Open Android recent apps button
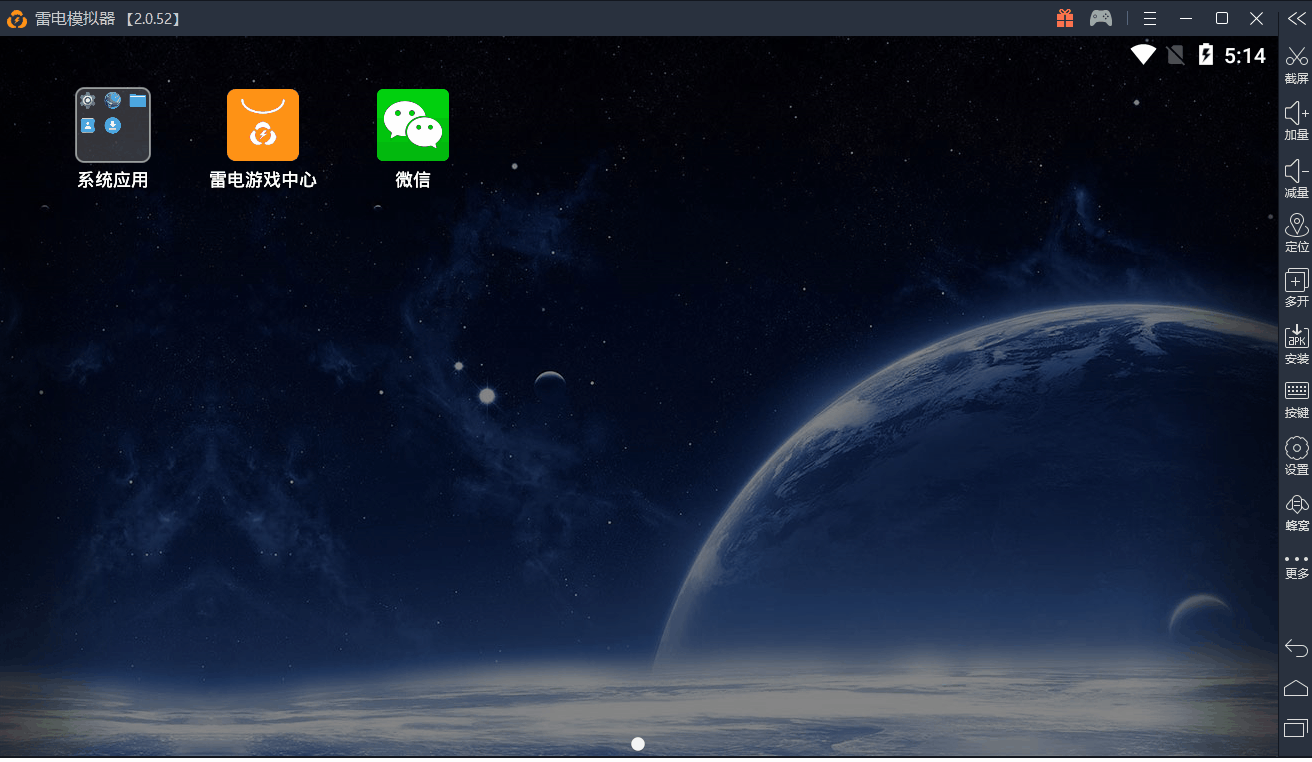 pos(1296,728)
